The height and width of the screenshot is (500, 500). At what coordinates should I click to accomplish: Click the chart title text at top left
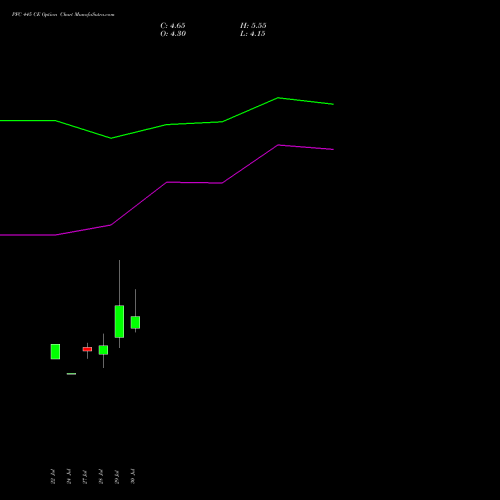(x=63, y=15)
